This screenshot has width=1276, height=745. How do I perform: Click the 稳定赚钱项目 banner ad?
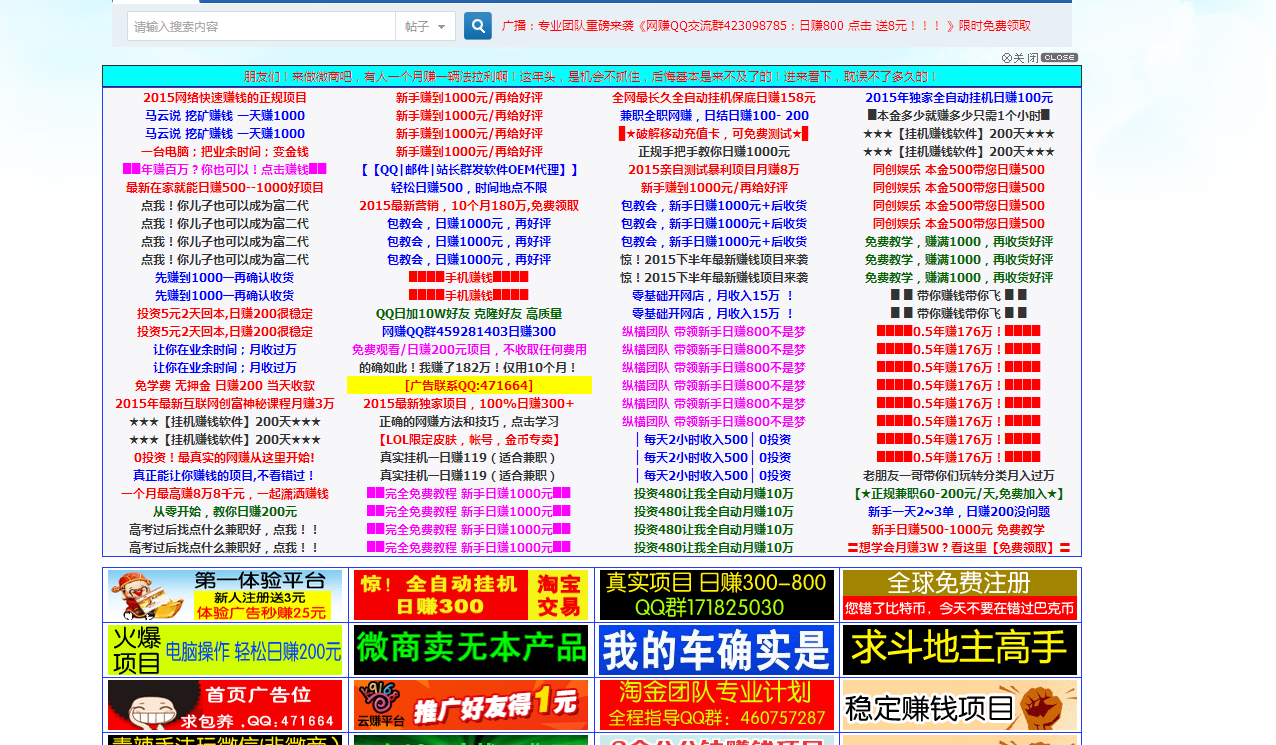pos(960,705)
